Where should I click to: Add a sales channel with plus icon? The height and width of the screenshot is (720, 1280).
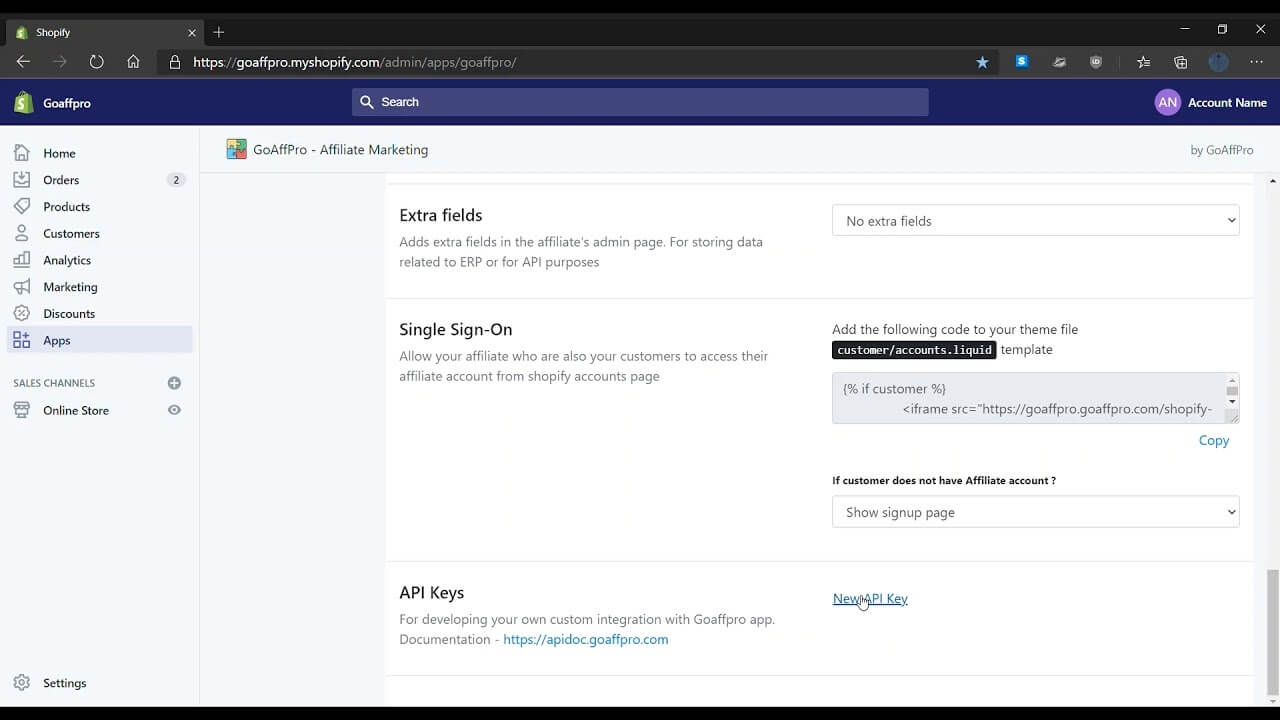pyautogui.click(x=174, y=383)
